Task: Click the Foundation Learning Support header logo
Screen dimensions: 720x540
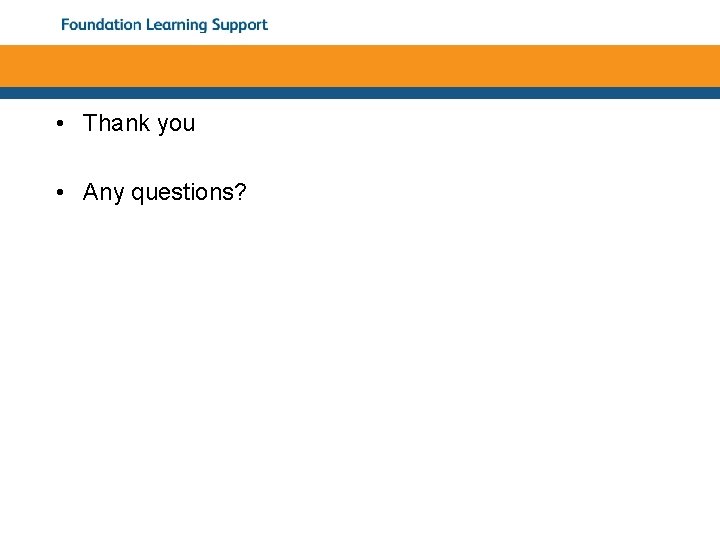Action: pyautogui.click(x=164, y=25)
